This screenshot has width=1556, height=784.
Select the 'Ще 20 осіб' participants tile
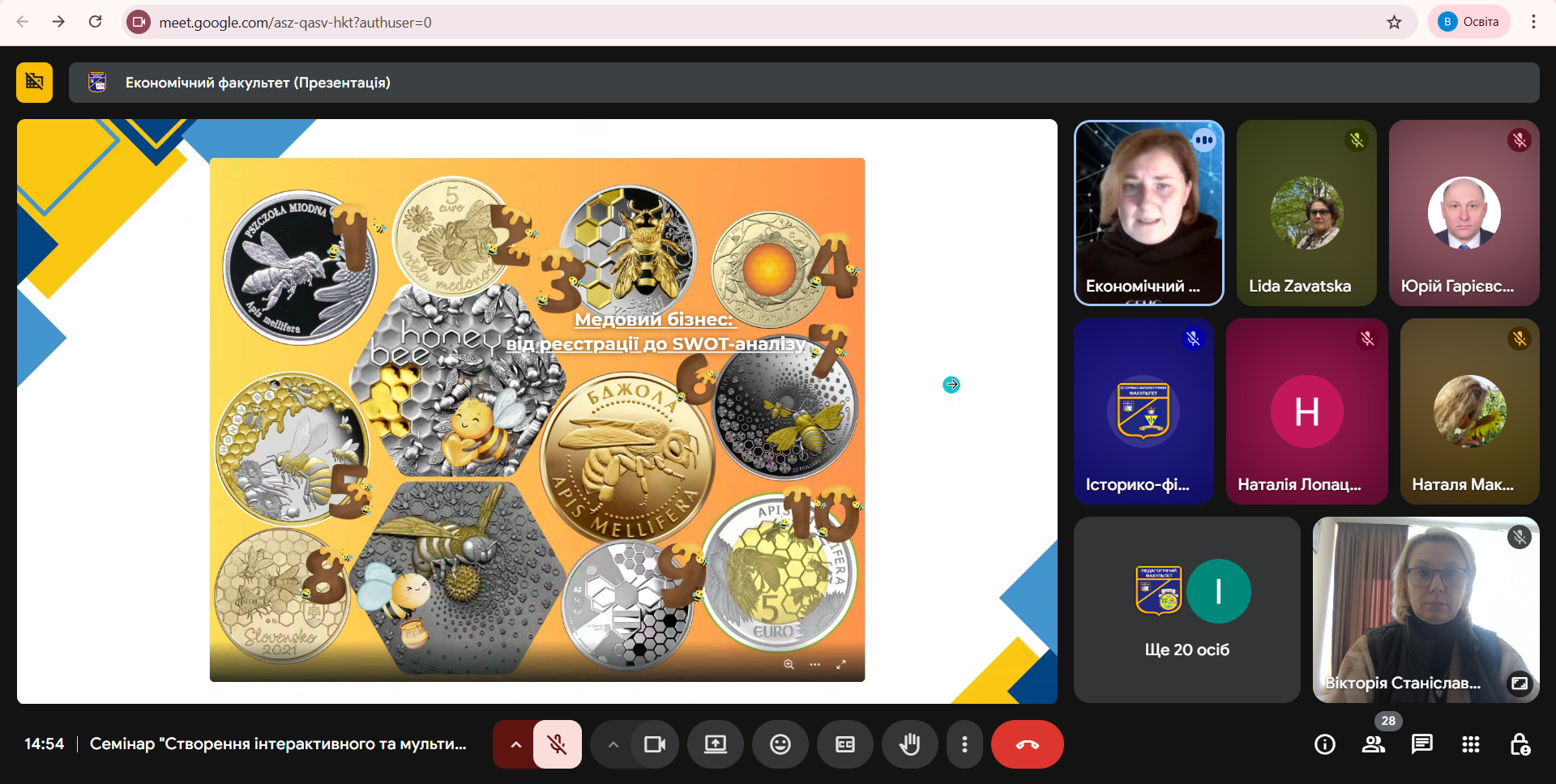click(x=1186, y=610)
